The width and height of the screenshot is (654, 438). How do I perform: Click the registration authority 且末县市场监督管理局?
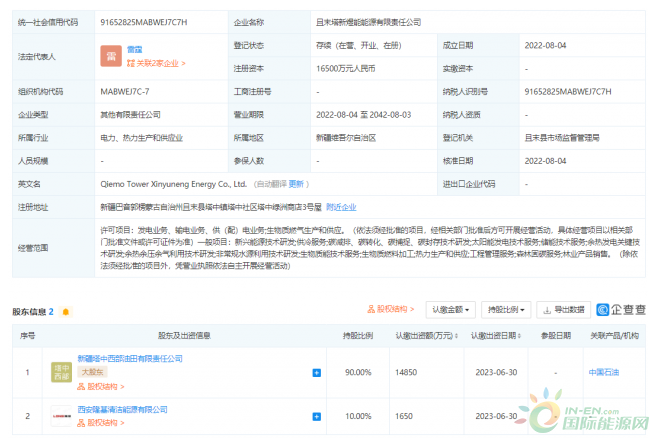tap(562, 138)
